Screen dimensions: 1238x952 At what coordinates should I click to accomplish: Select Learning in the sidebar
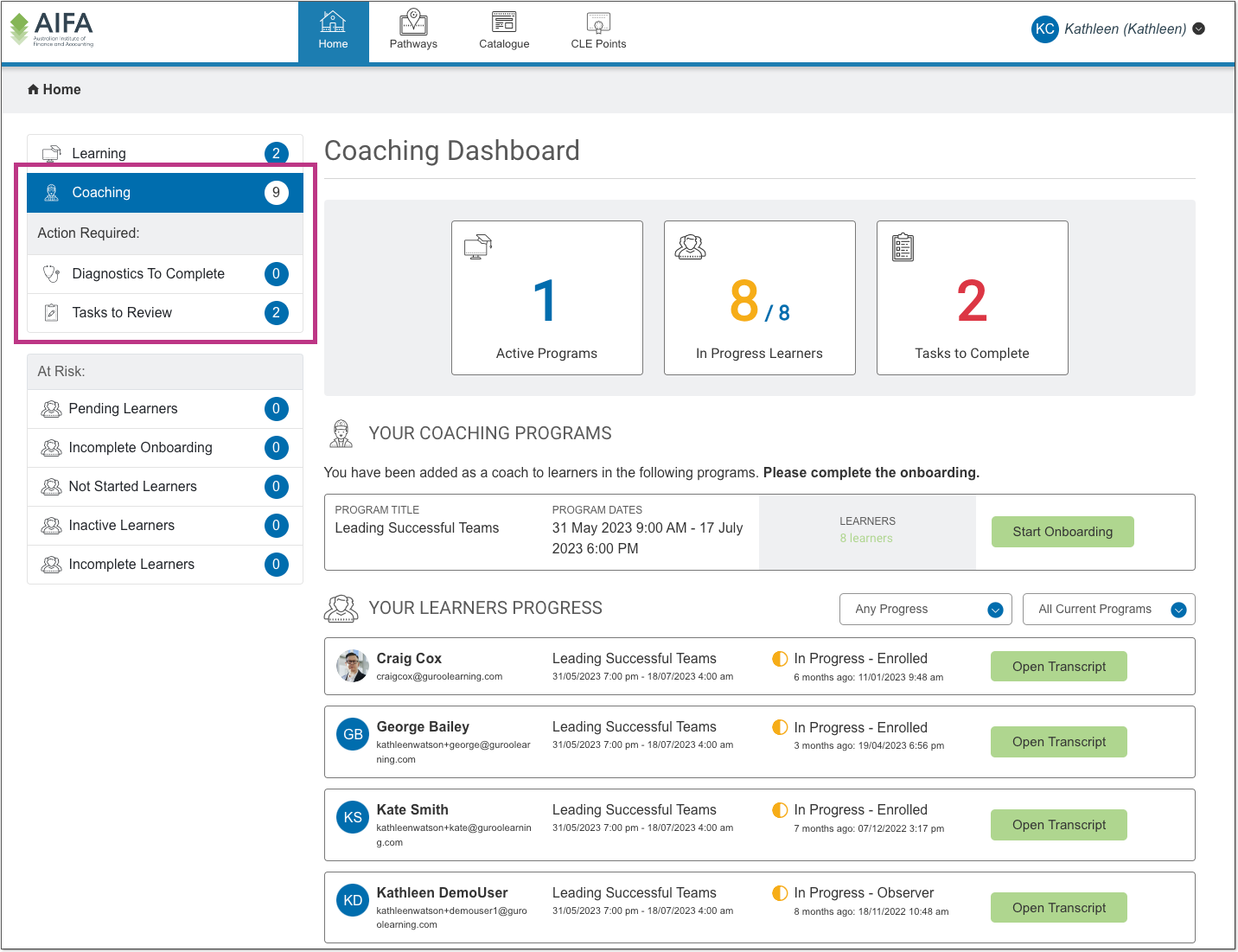(165, 153)
